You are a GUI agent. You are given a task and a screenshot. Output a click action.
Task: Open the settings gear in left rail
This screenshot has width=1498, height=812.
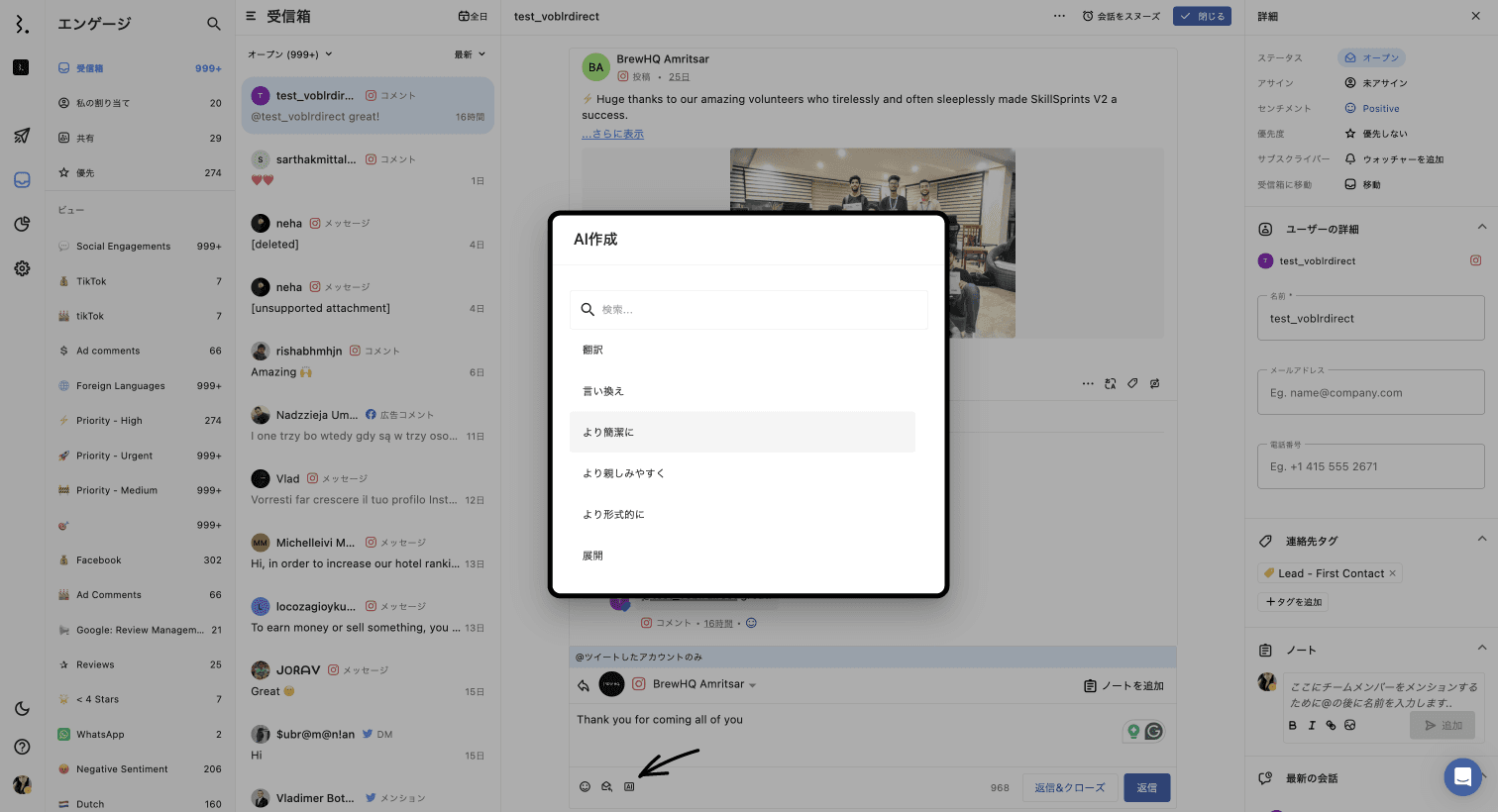click(22, 268)
